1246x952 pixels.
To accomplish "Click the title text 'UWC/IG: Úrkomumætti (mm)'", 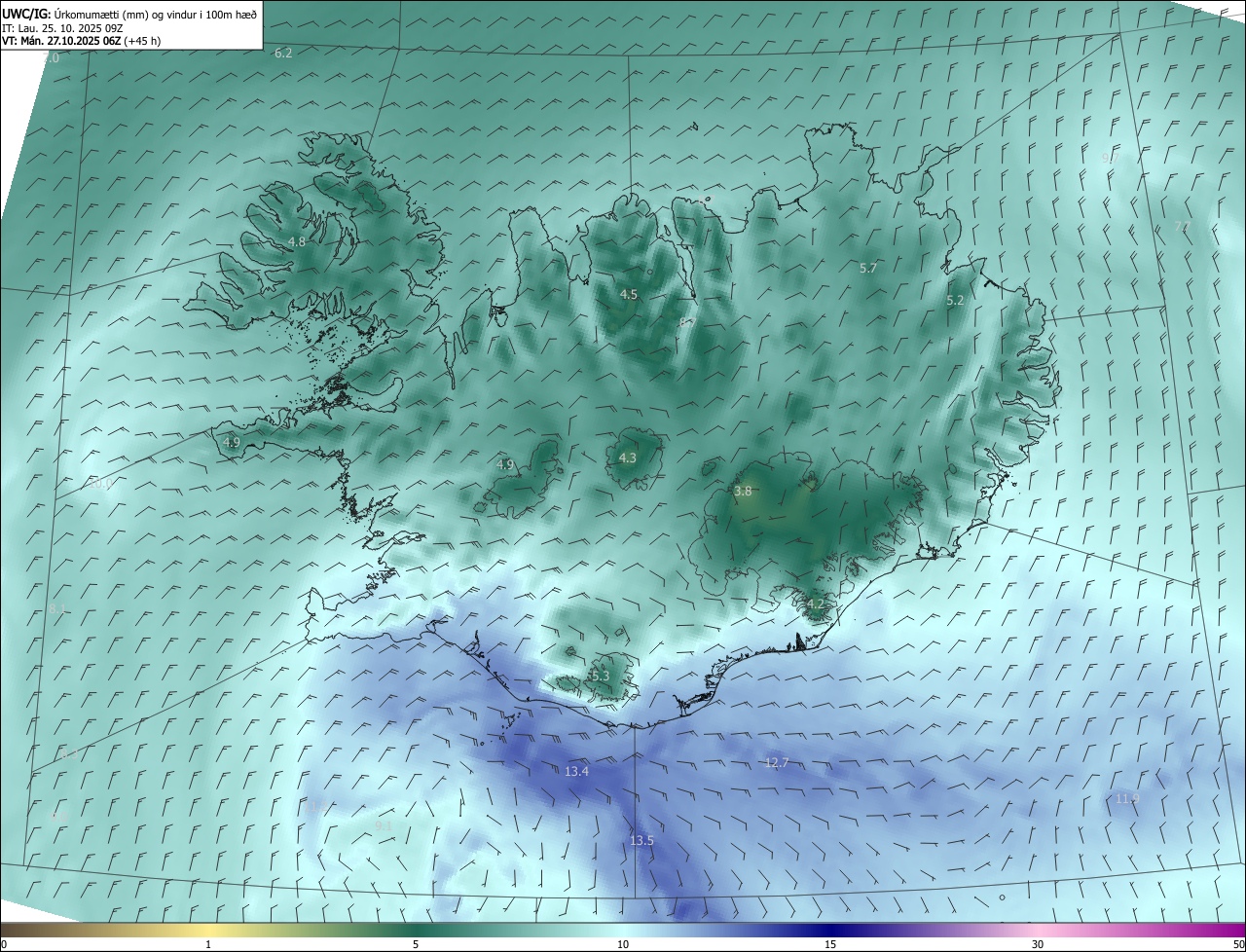I will 76,14.
